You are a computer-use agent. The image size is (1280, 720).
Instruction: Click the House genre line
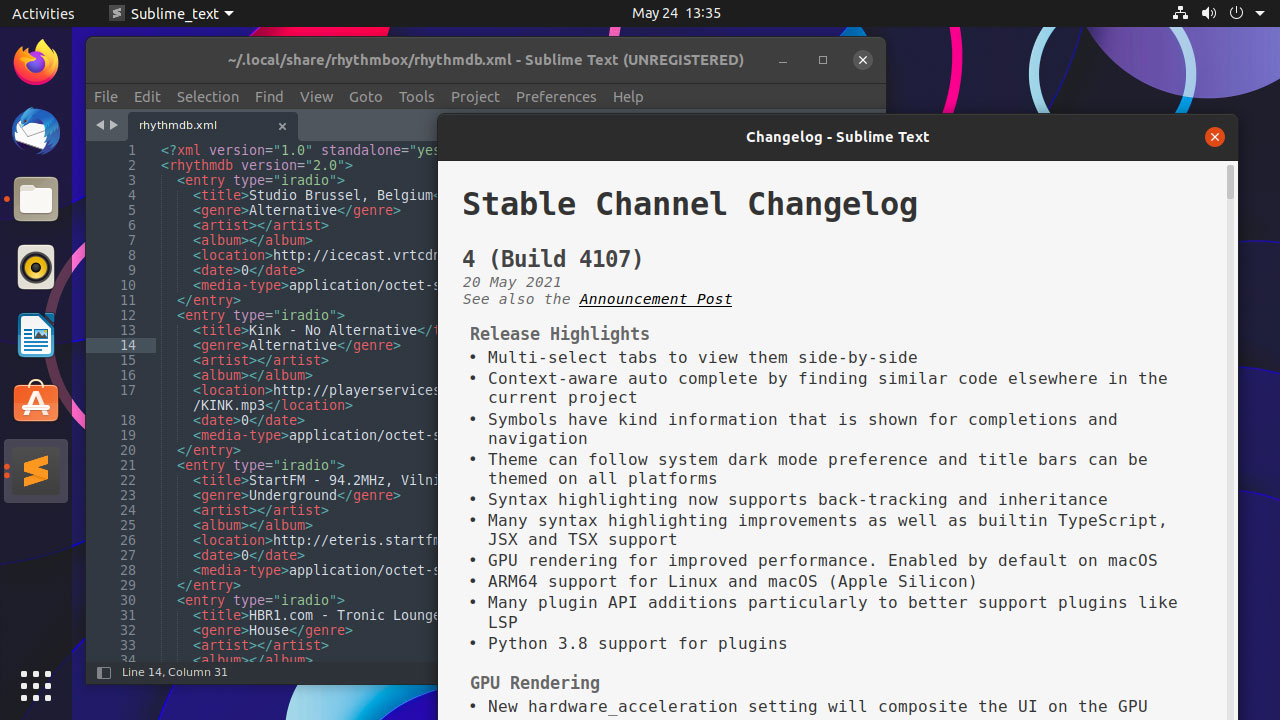[273, 630]
